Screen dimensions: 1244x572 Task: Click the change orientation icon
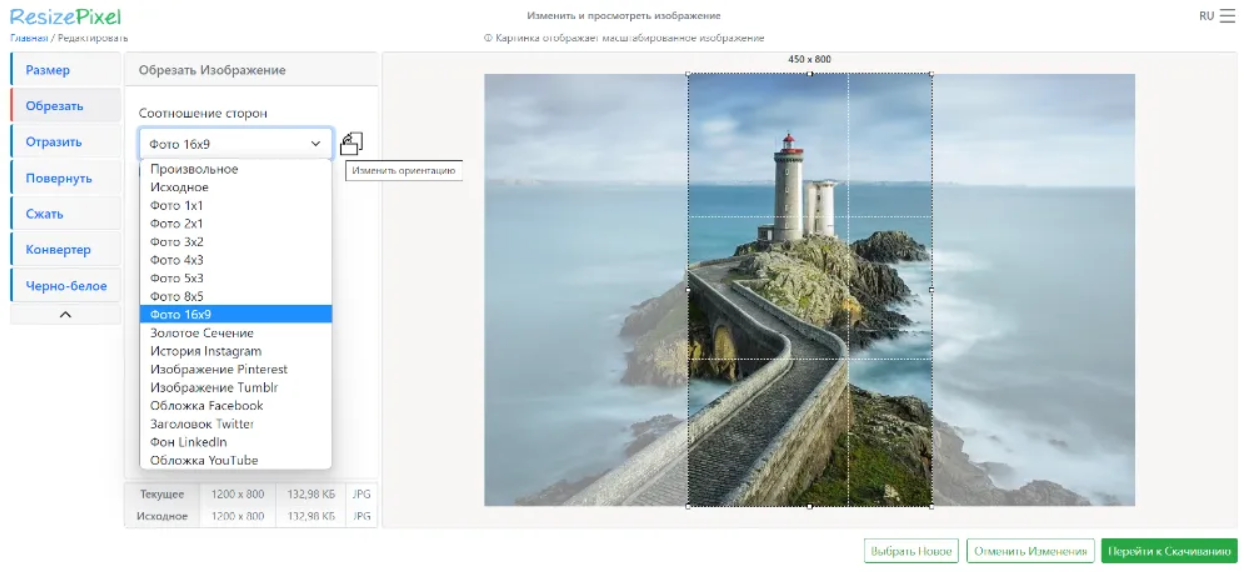point(351,144)
